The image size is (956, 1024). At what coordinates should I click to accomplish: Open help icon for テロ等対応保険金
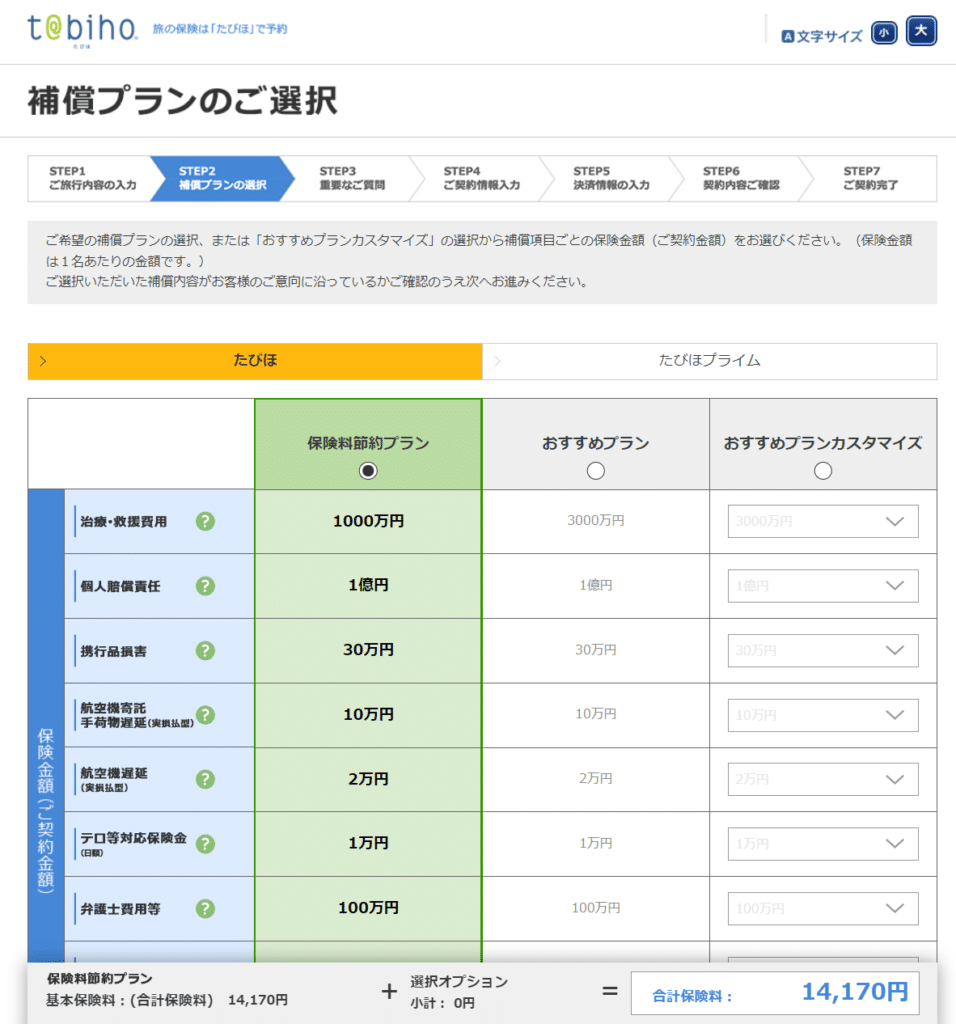click(205, 844)
